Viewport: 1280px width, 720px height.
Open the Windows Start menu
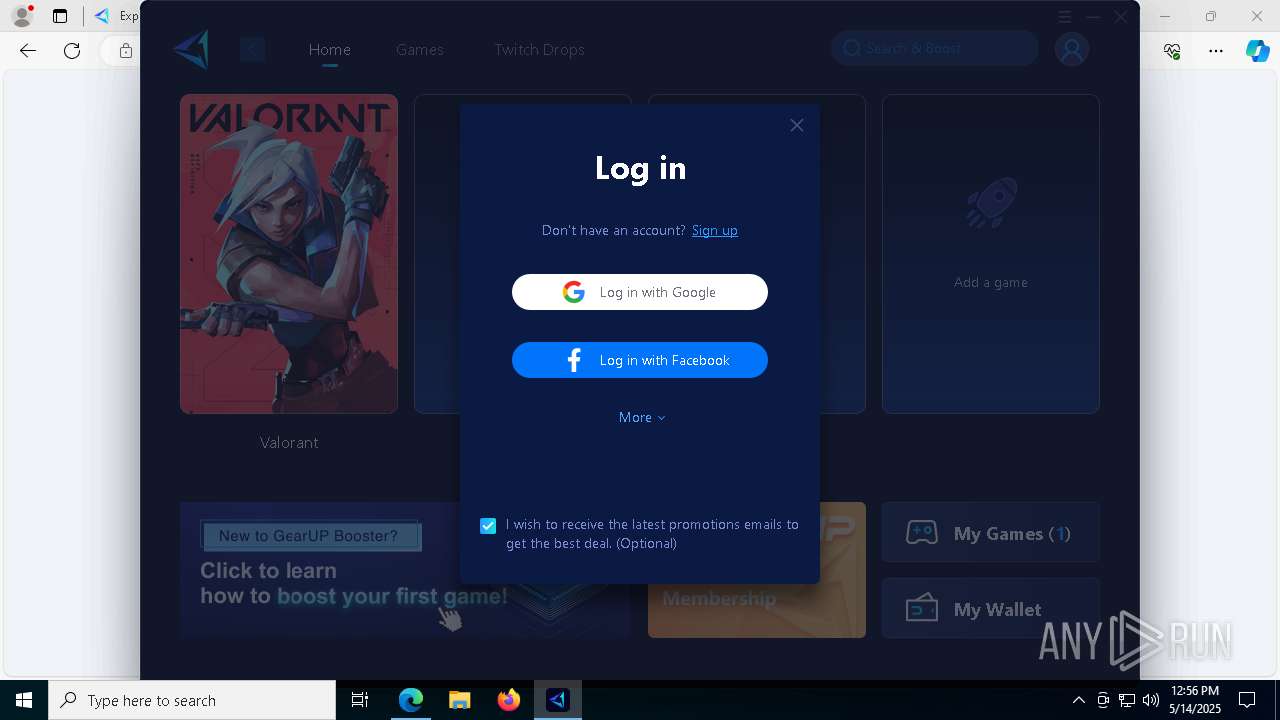24,700
